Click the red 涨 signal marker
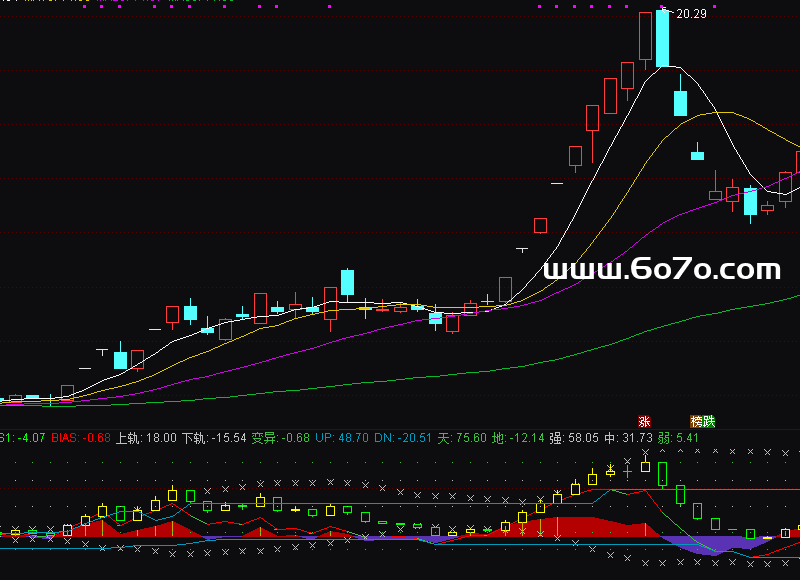800x580 pixels. point(644,421)
